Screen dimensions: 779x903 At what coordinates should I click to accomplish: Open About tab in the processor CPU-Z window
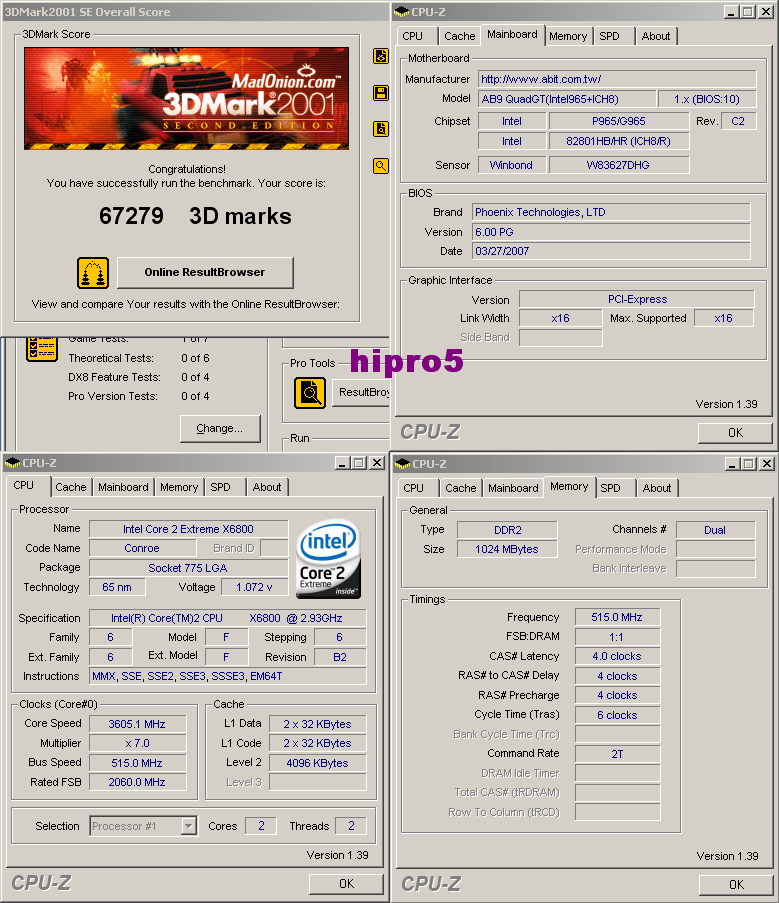267,487
